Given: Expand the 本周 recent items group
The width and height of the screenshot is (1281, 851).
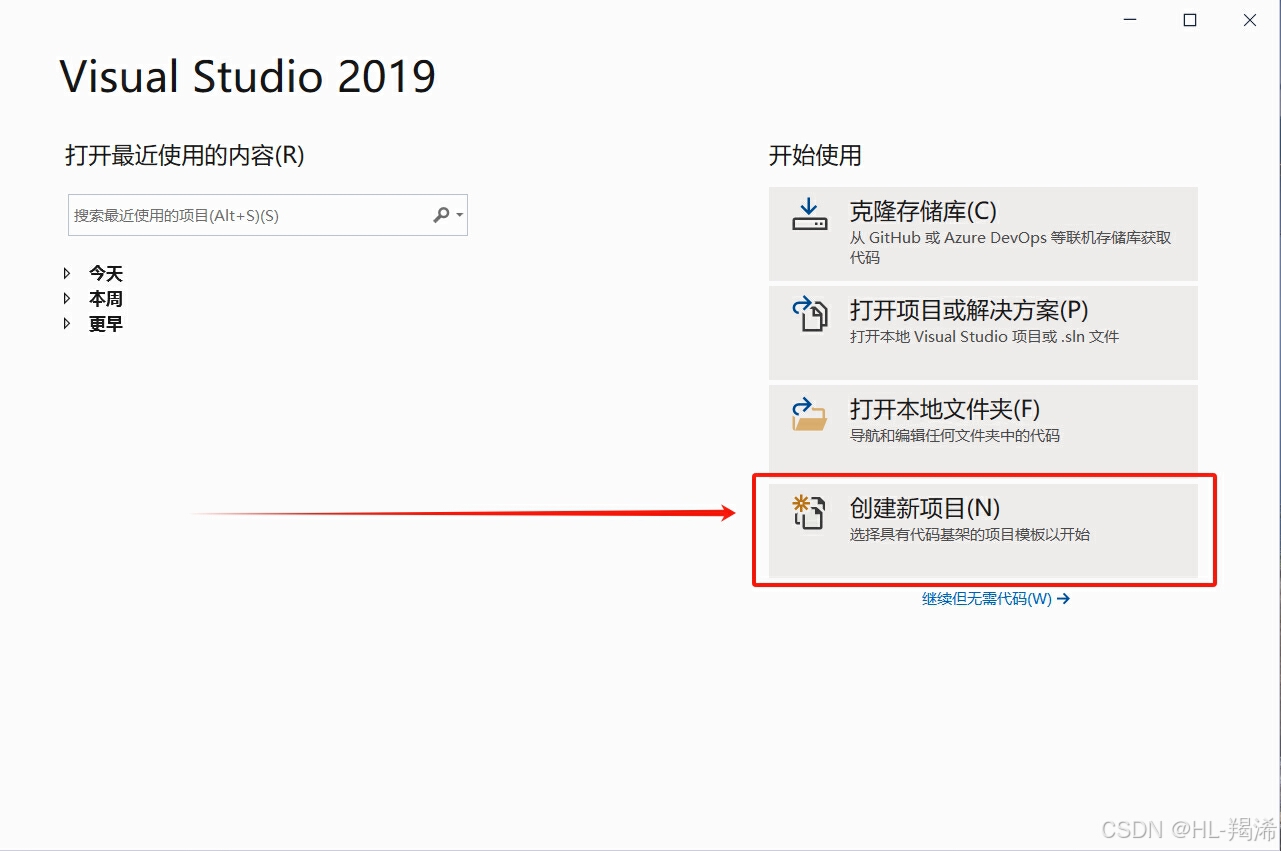Looking at the screenshot, I should [x=106, y=297].
